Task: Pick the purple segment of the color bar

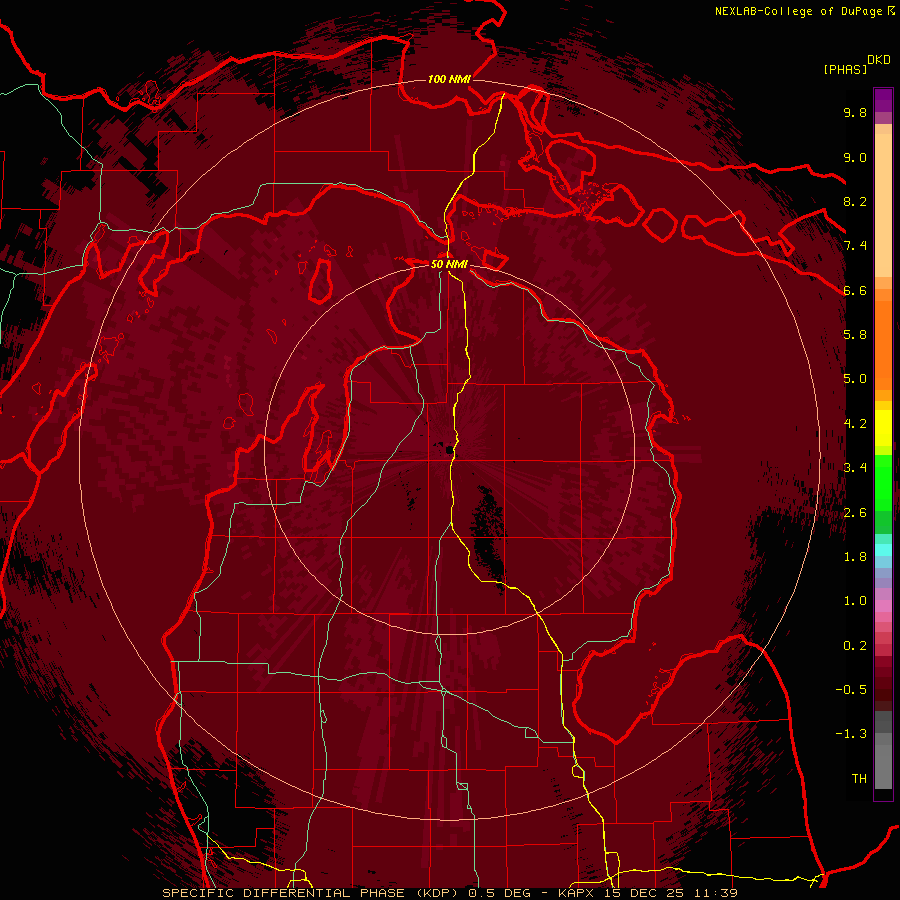Action: click(883, 100)
